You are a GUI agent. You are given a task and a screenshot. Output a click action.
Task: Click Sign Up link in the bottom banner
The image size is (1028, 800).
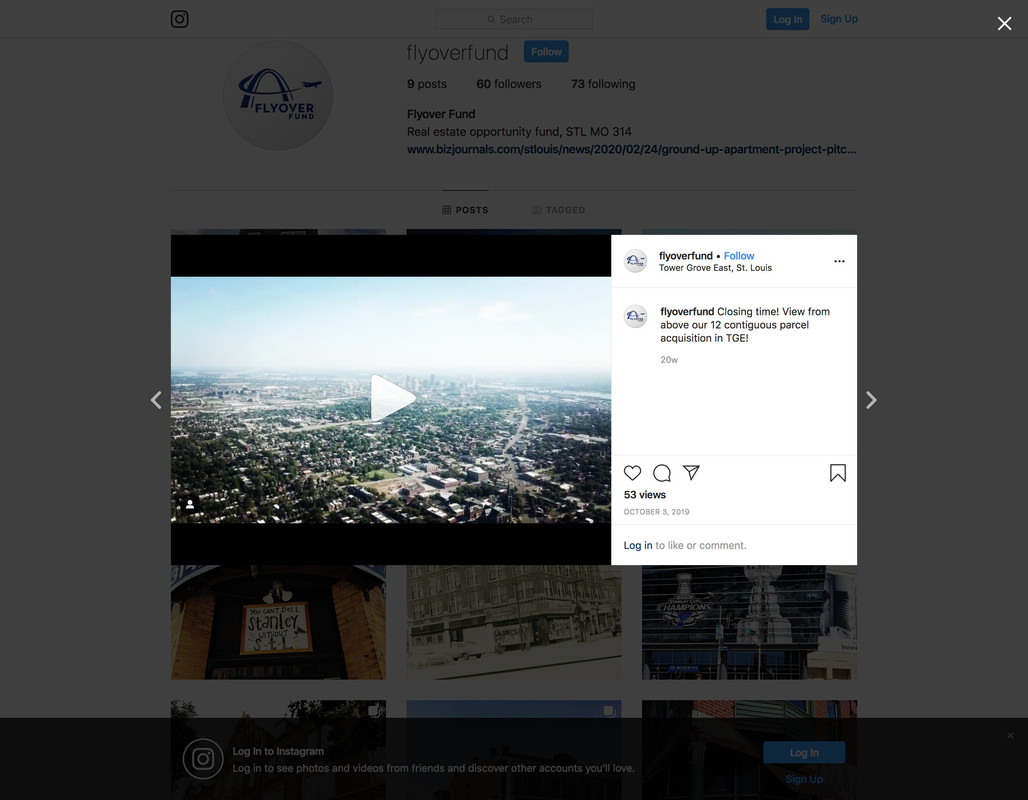804,779
